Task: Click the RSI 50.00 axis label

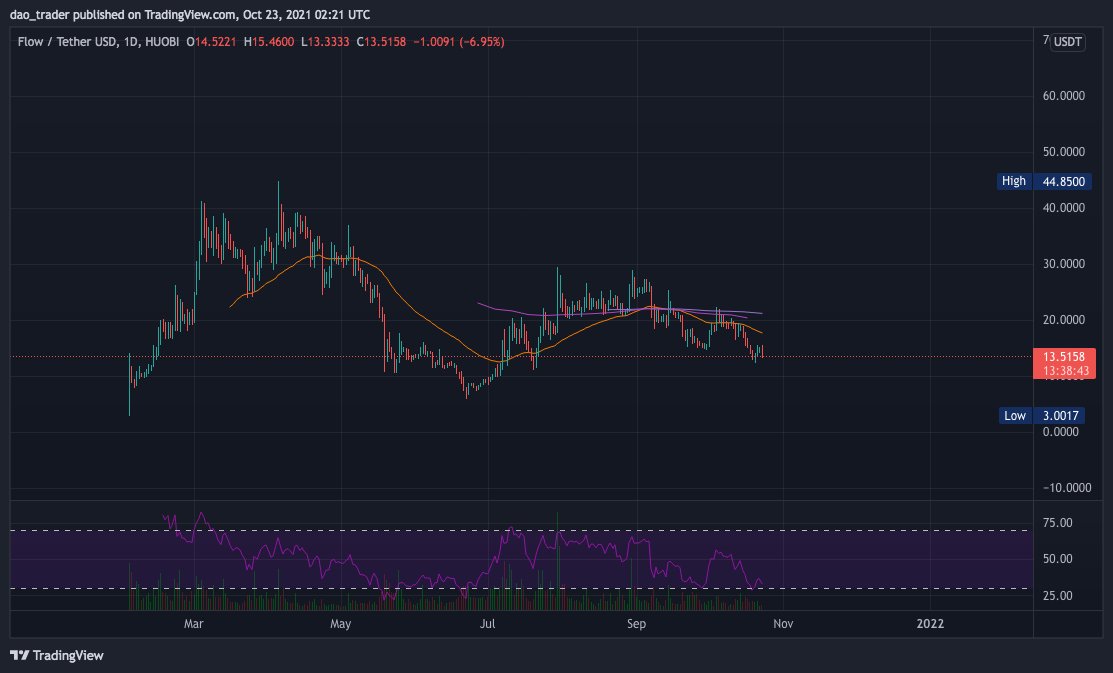Action: [1057, 559]
